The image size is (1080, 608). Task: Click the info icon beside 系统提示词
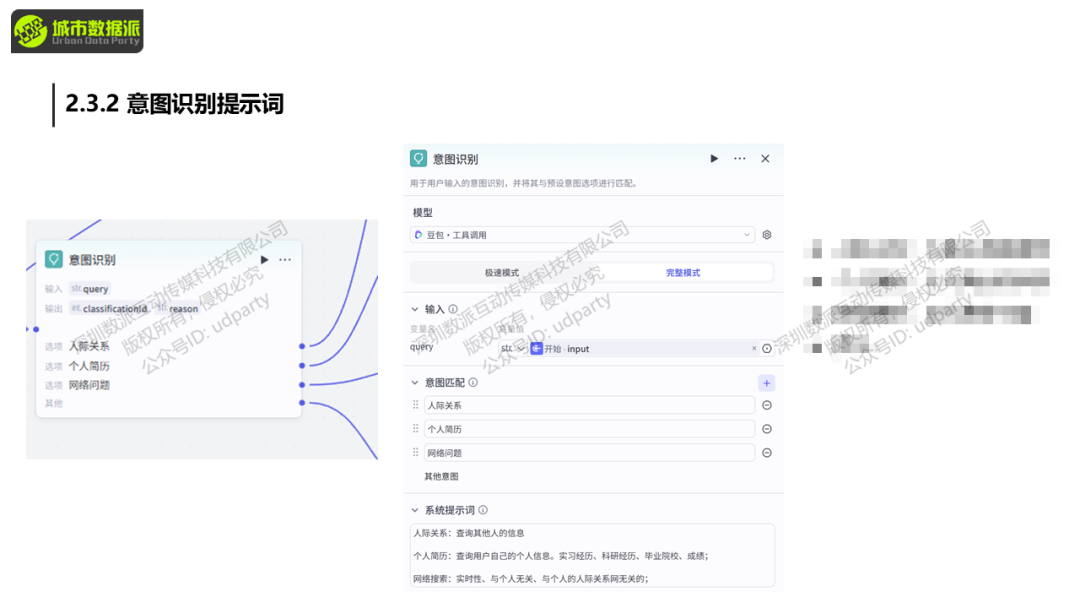484,510
